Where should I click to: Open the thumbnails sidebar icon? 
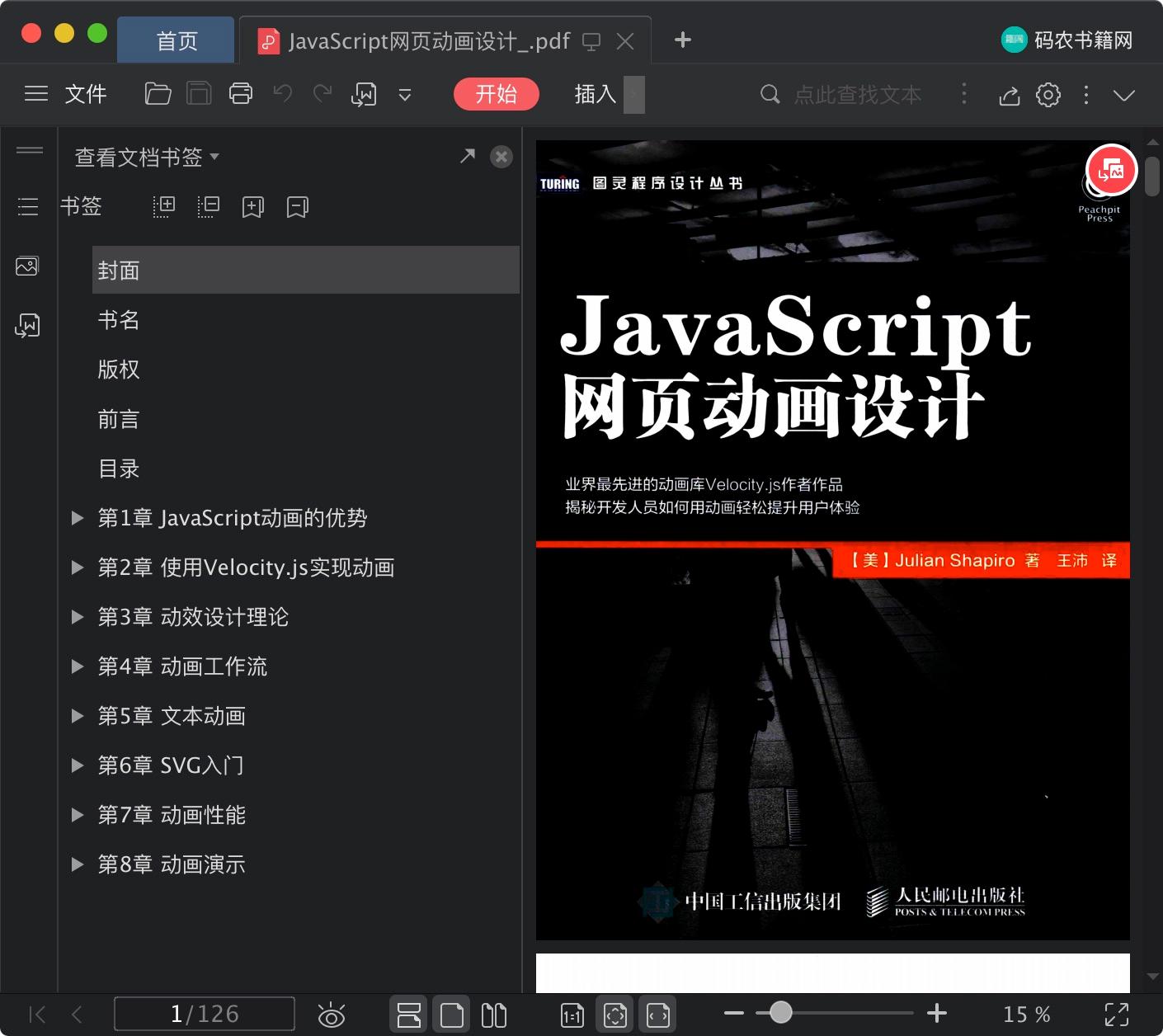click(x=27, y=266)
